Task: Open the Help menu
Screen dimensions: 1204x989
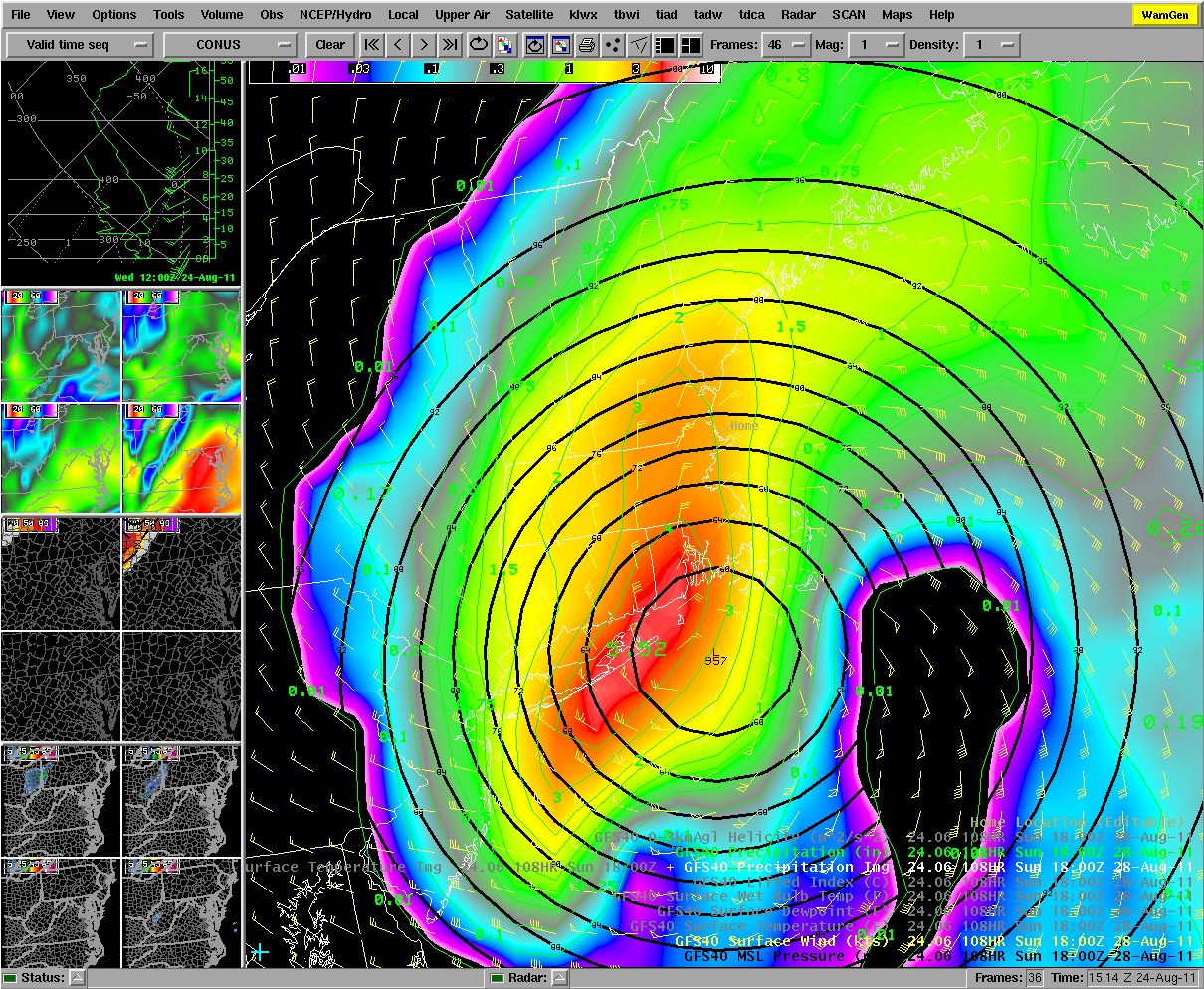Action: pyautogui.click(x=942, y=15)
